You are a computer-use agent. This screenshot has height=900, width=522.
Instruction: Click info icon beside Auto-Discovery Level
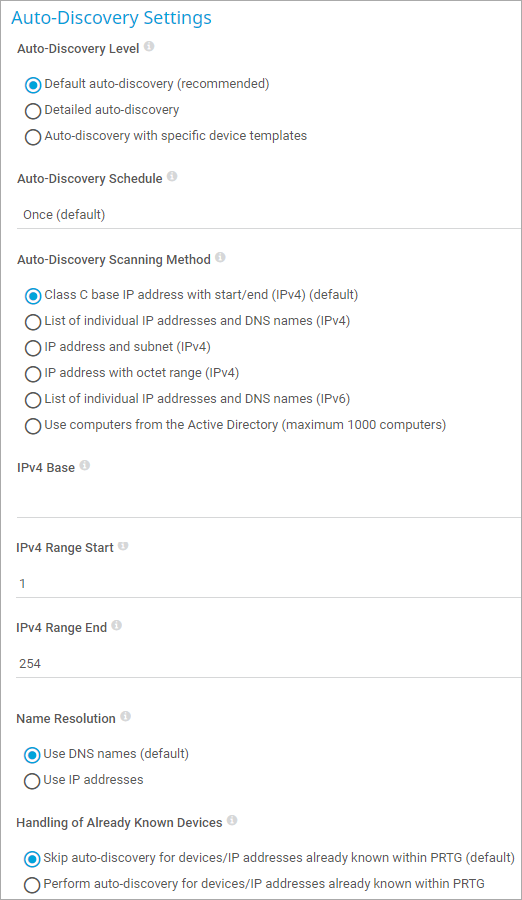coord(149,46)
